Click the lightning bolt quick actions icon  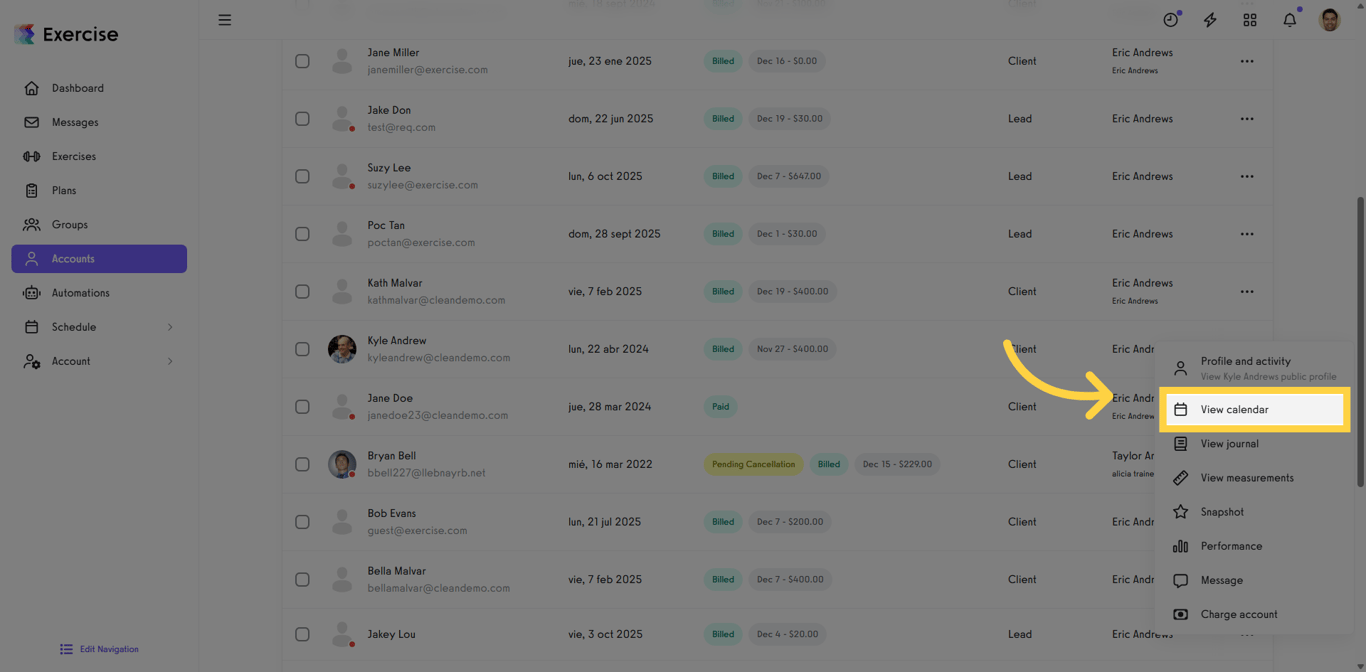pyautogui.click(x=1210, y=20)
